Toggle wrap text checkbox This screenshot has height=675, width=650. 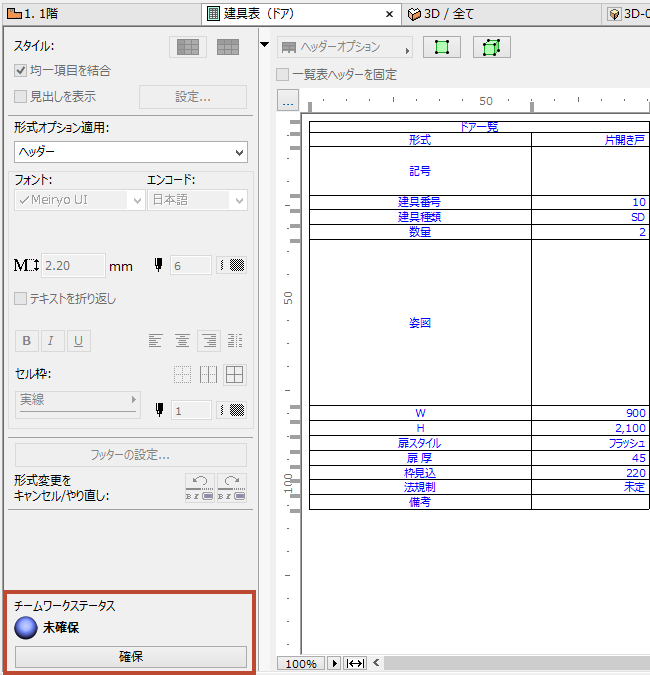20,298
